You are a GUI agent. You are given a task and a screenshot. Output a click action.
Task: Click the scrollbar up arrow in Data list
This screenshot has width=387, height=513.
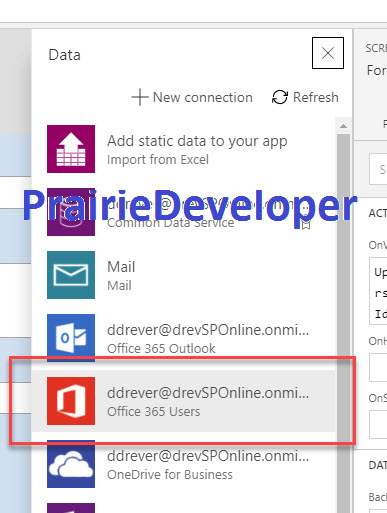[343, 126]
